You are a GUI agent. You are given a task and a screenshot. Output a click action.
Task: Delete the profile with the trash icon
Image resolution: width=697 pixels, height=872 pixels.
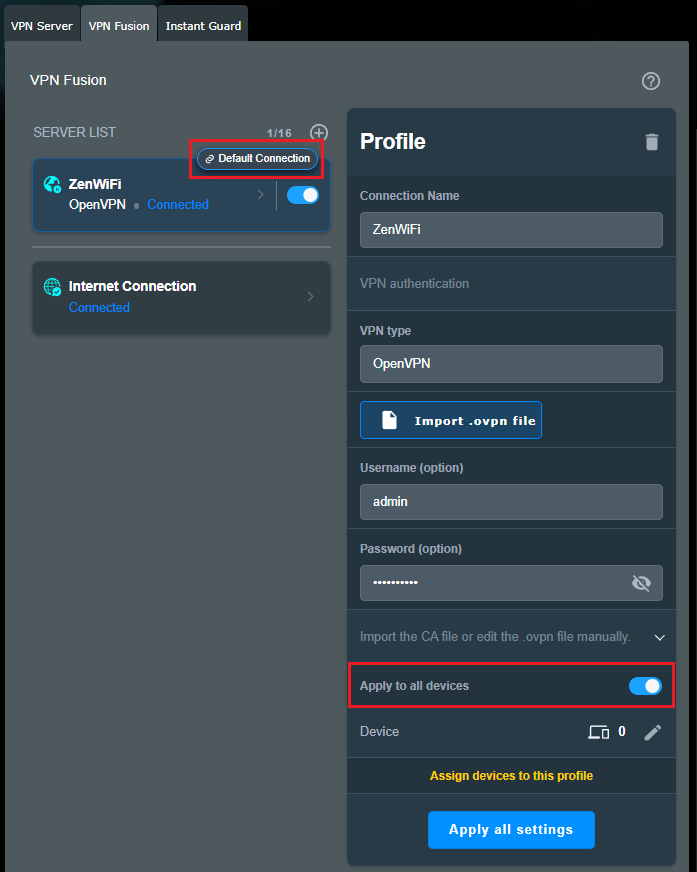coord(651,142)
